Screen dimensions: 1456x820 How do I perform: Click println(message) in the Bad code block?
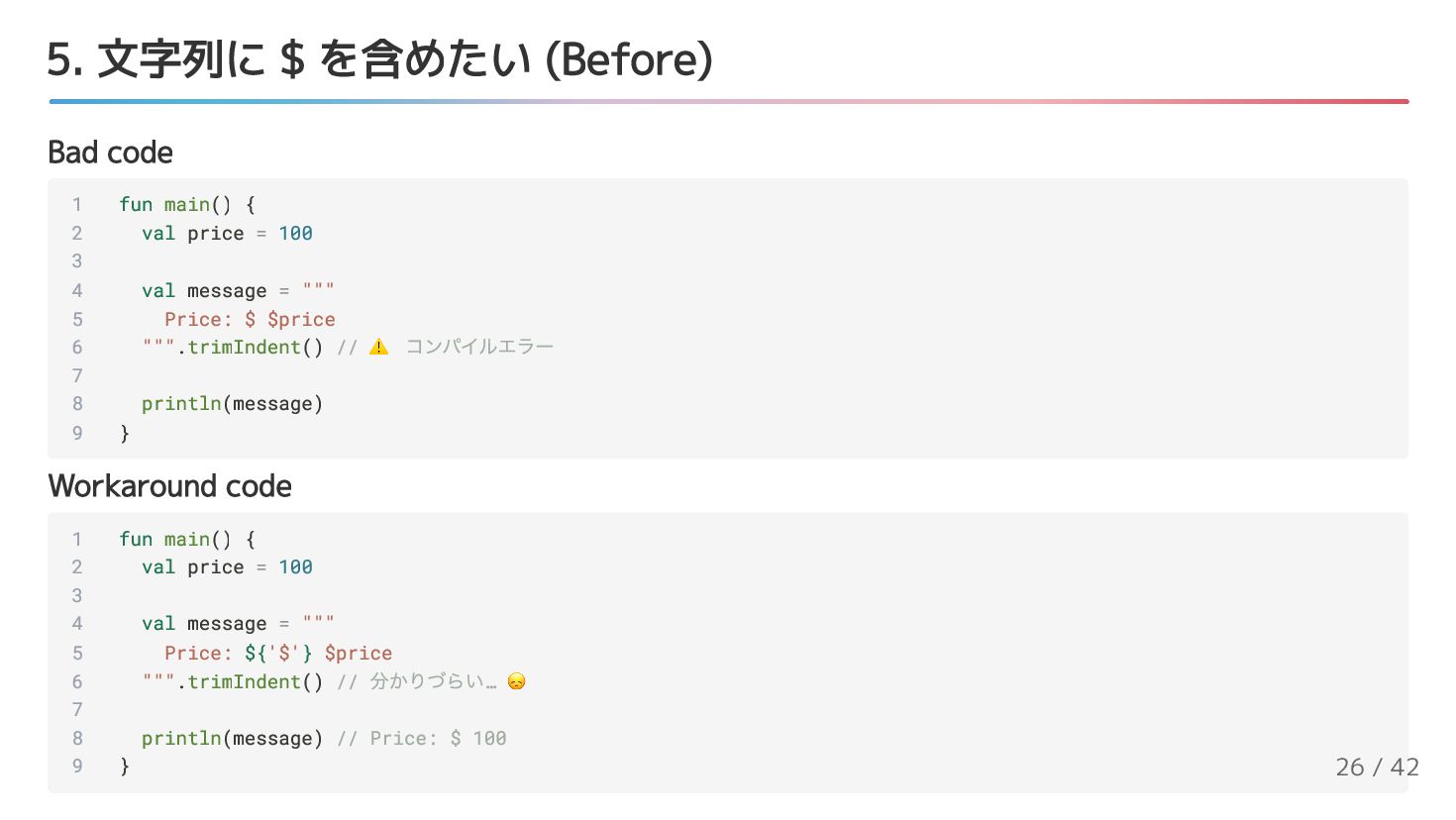(232, 404)
